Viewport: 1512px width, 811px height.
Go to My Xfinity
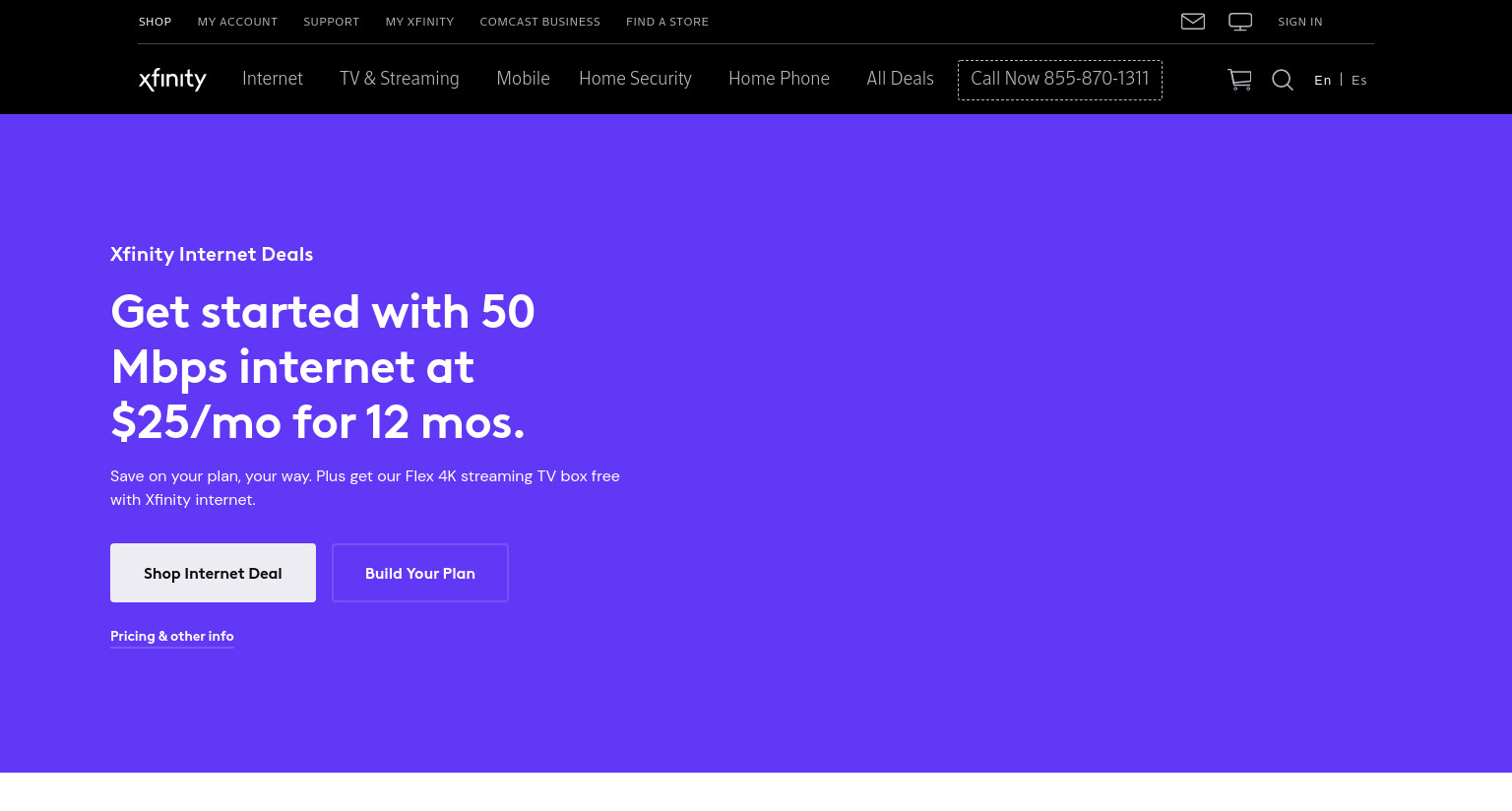[419, 22]
